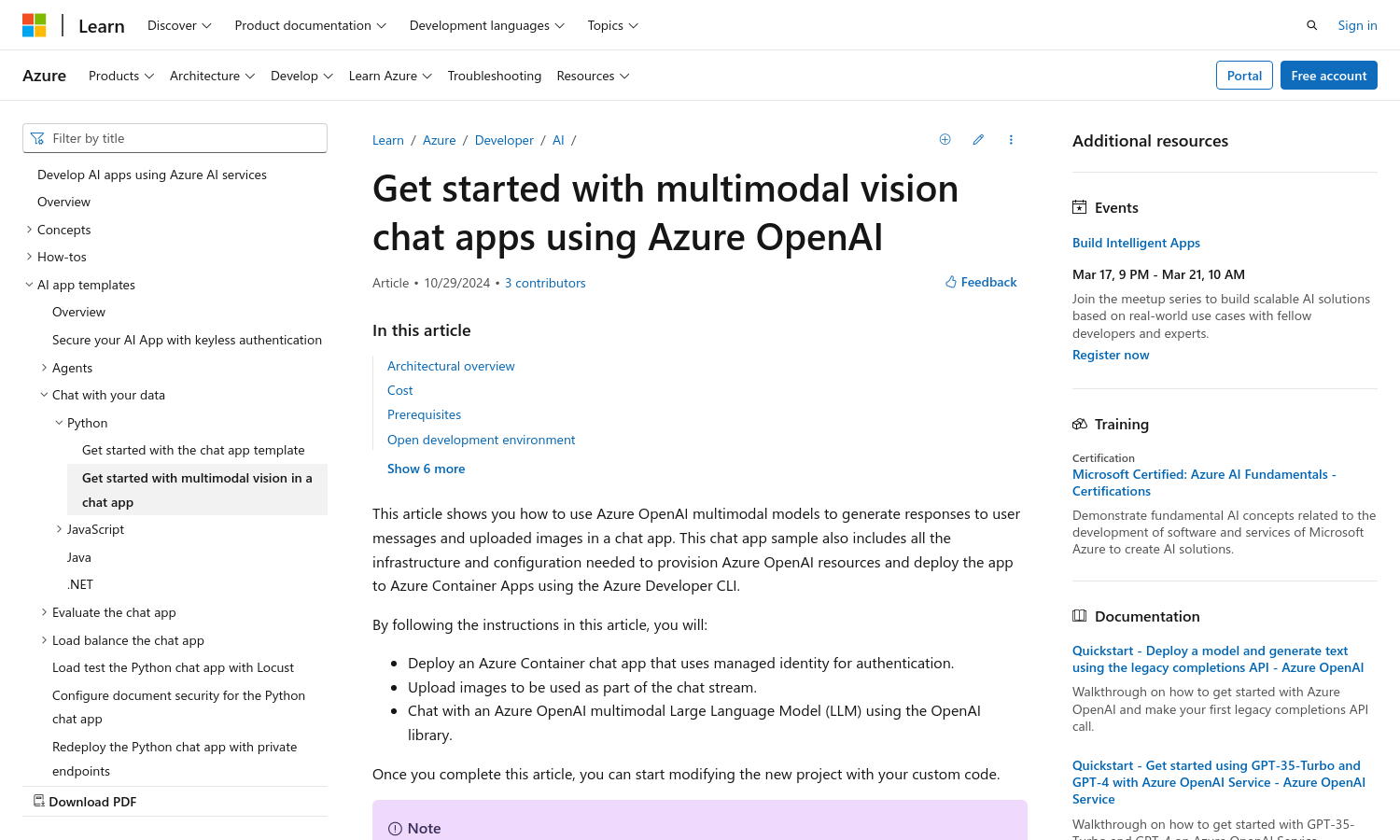1400x840 pixels.
Task: Open the Architecture menu
Action: click(x=212, y=76)
